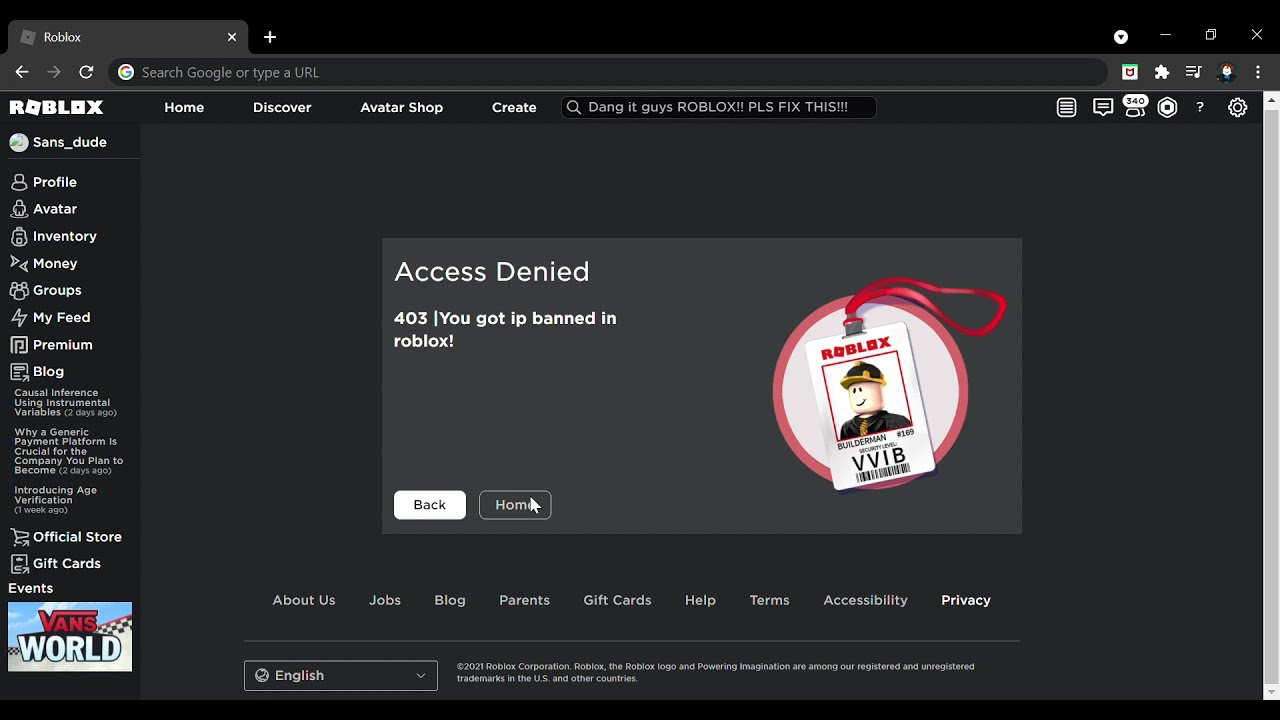Click the Chrome address bar

point(609,72)
